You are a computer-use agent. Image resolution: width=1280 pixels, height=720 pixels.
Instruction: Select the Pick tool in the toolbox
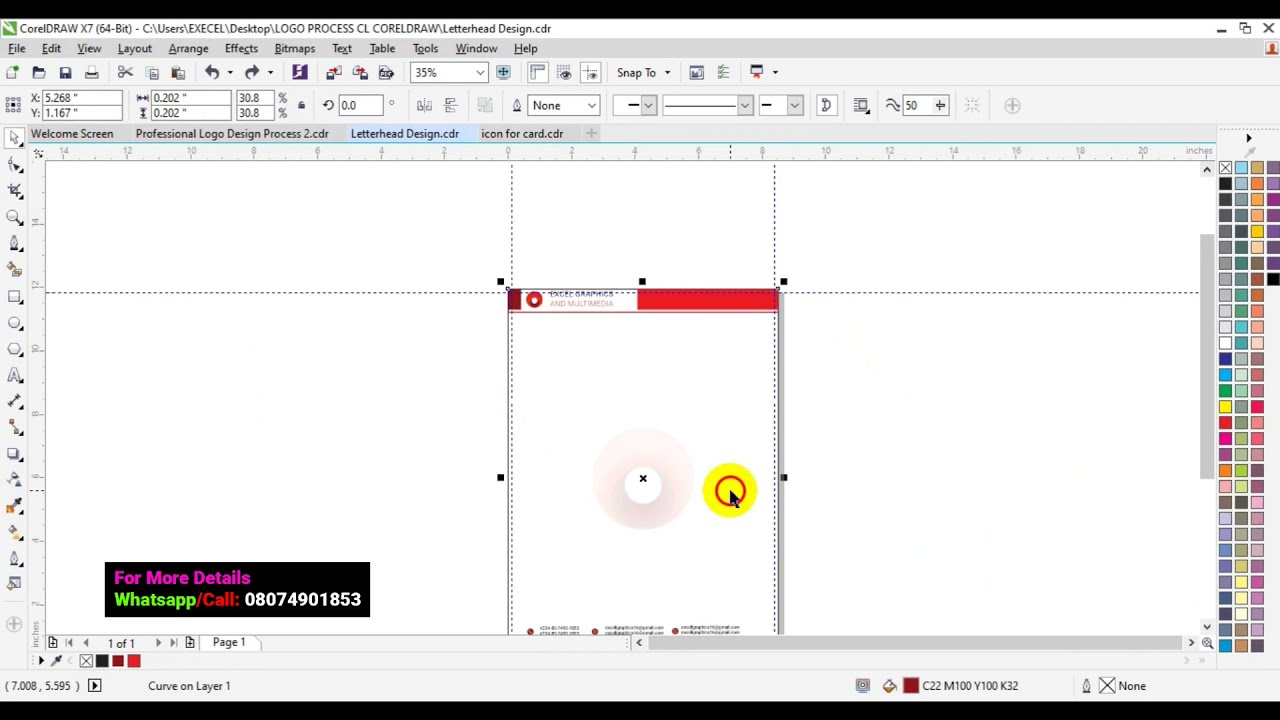tap(15, 139)
